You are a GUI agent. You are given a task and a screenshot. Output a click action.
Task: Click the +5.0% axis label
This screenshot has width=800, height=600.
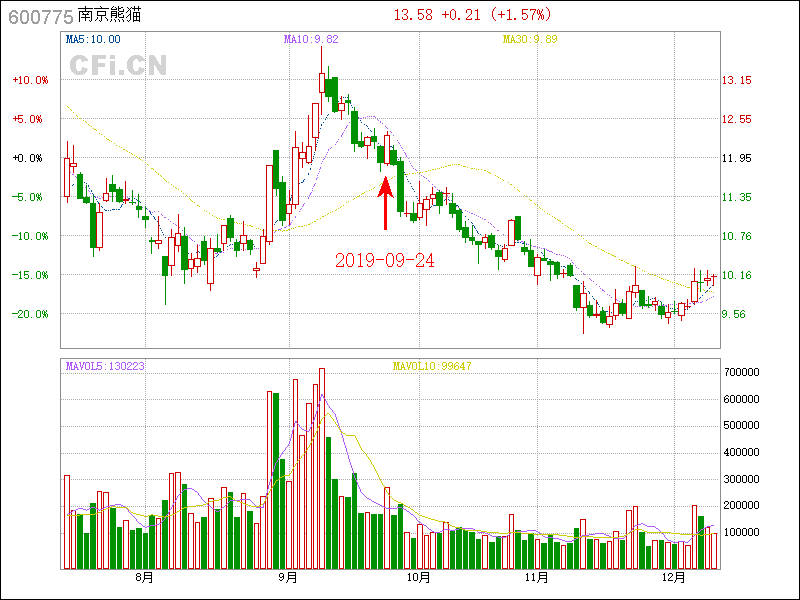[x=28, y=119]
